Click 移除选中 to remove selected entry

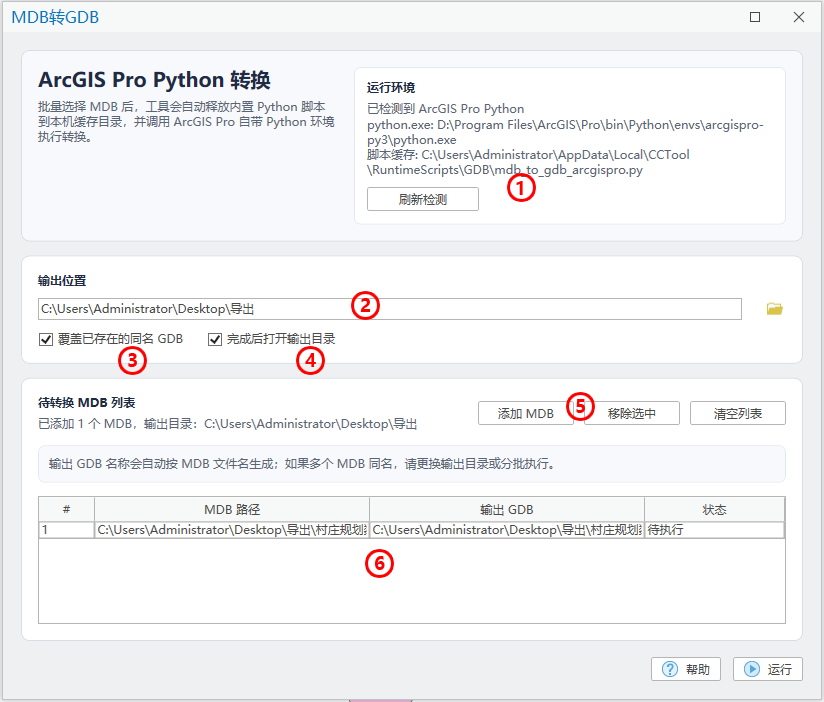click(631, 413)
